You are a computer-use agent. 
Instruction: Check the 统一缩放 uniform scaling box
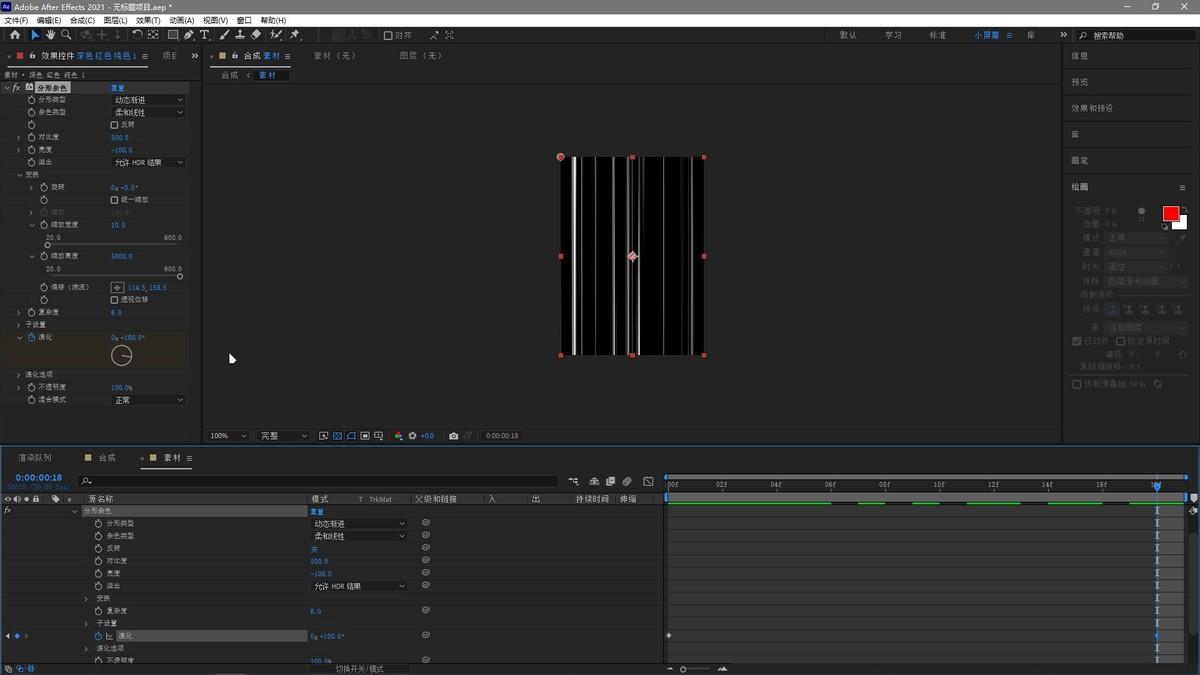click(x=114, y=200)
